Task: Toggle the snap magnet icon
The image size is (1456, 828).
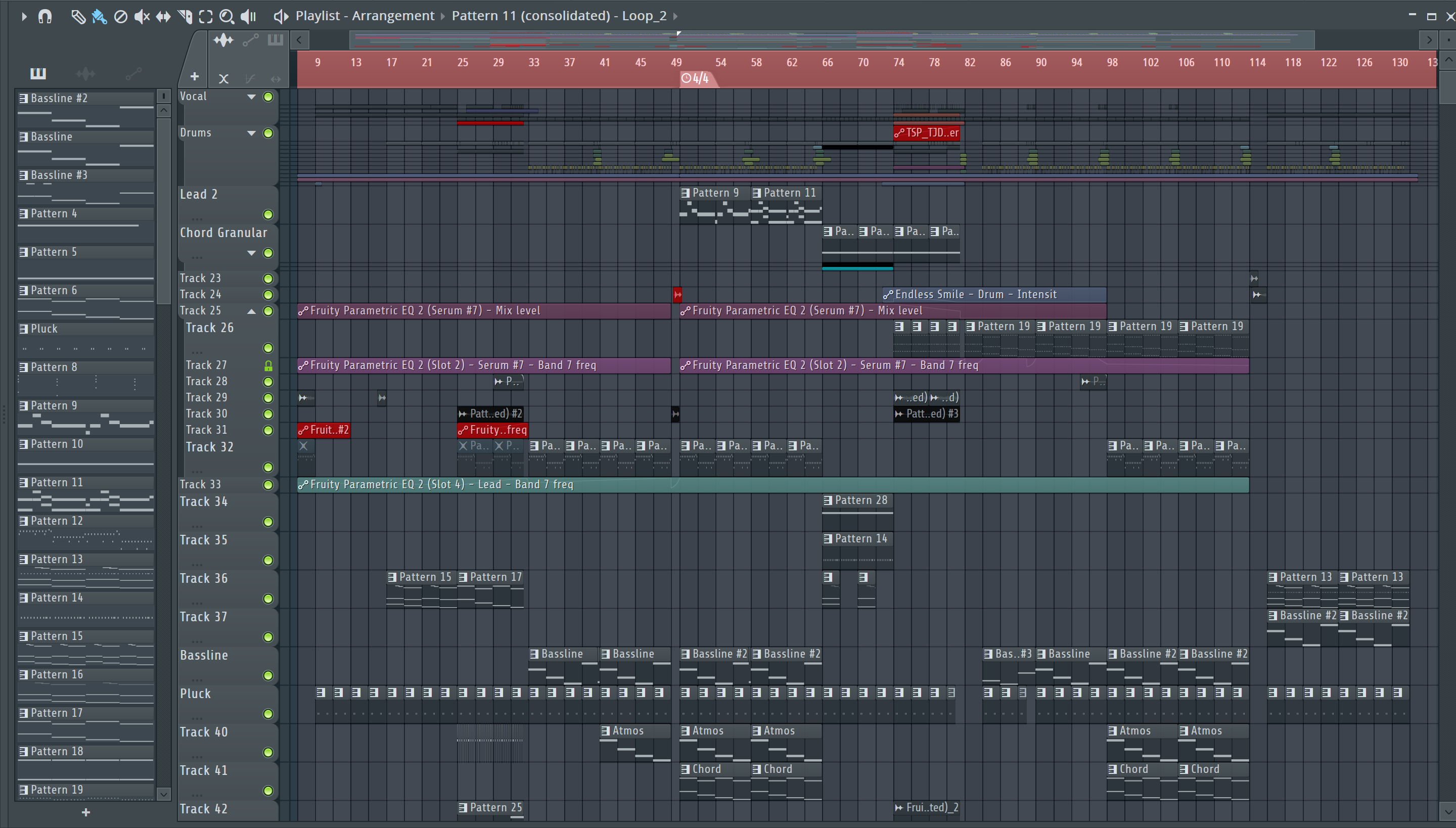Action: pyautogui.click(x=44, y=17)
